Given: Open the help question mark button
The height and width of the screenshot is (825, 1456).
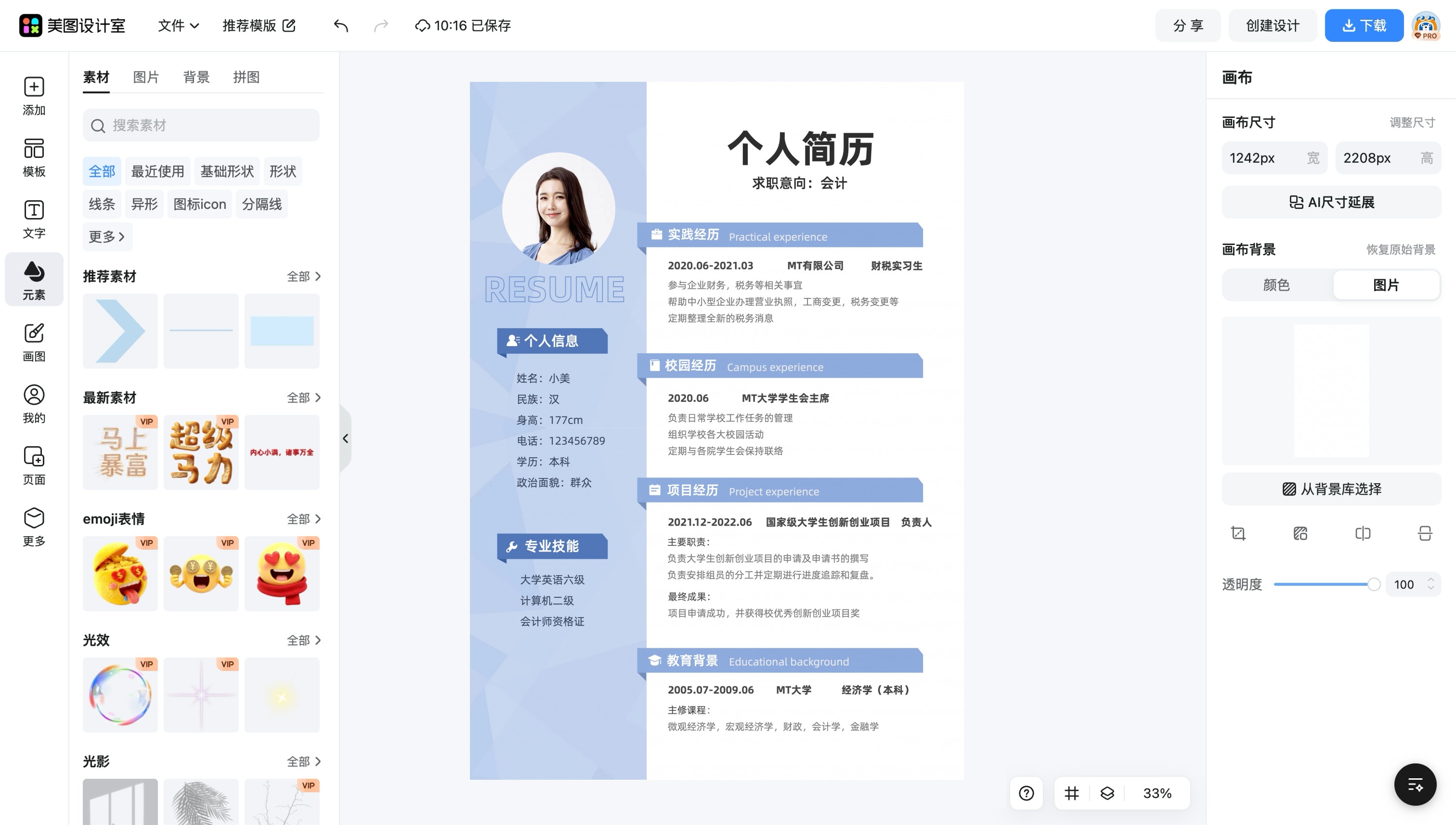Looking at the screenshot, I should point(1026,793).
